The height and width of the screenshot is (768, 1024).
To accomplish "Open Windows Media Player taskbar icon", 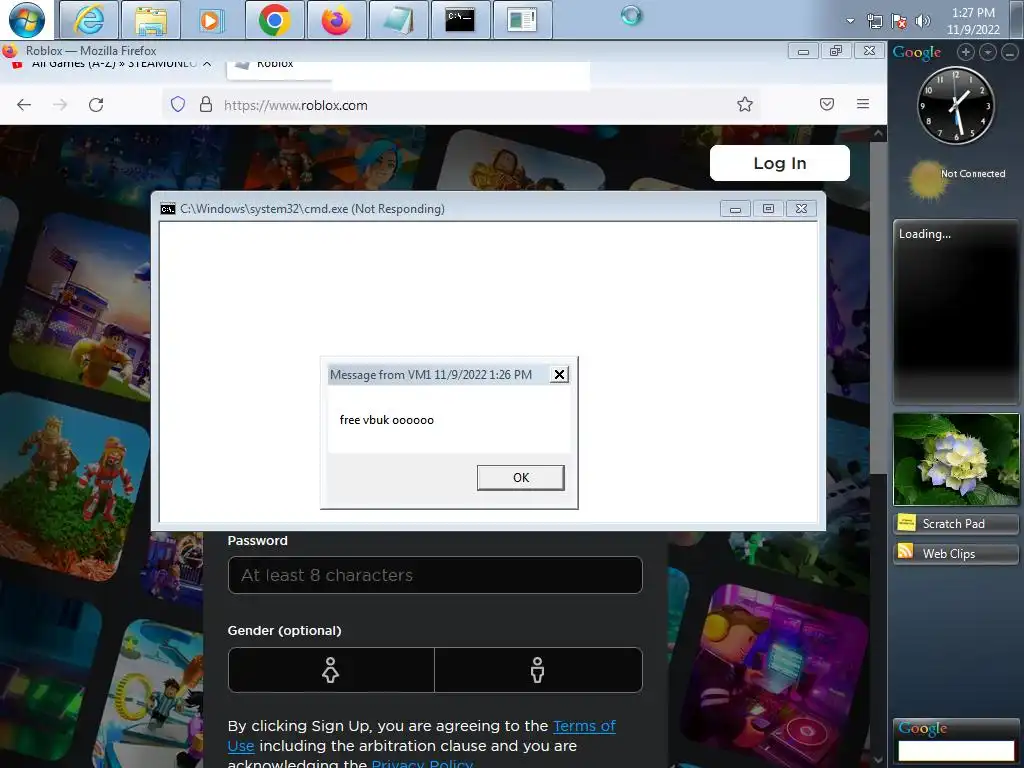I will 212,20.
